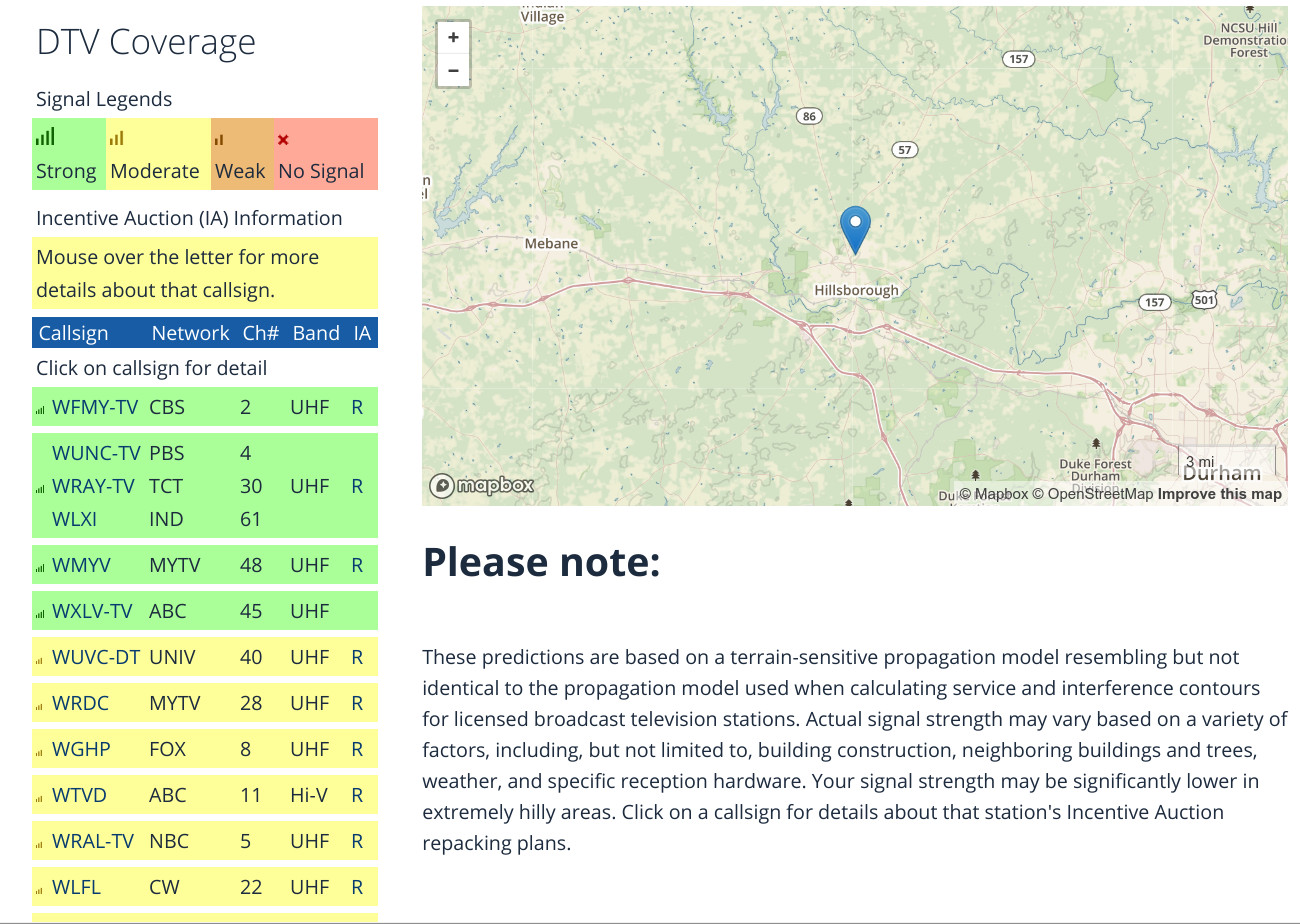The height and width of the screenshot is (924, 1300).
Task: Click the blue location marker pin
Action: pos(855,228)
